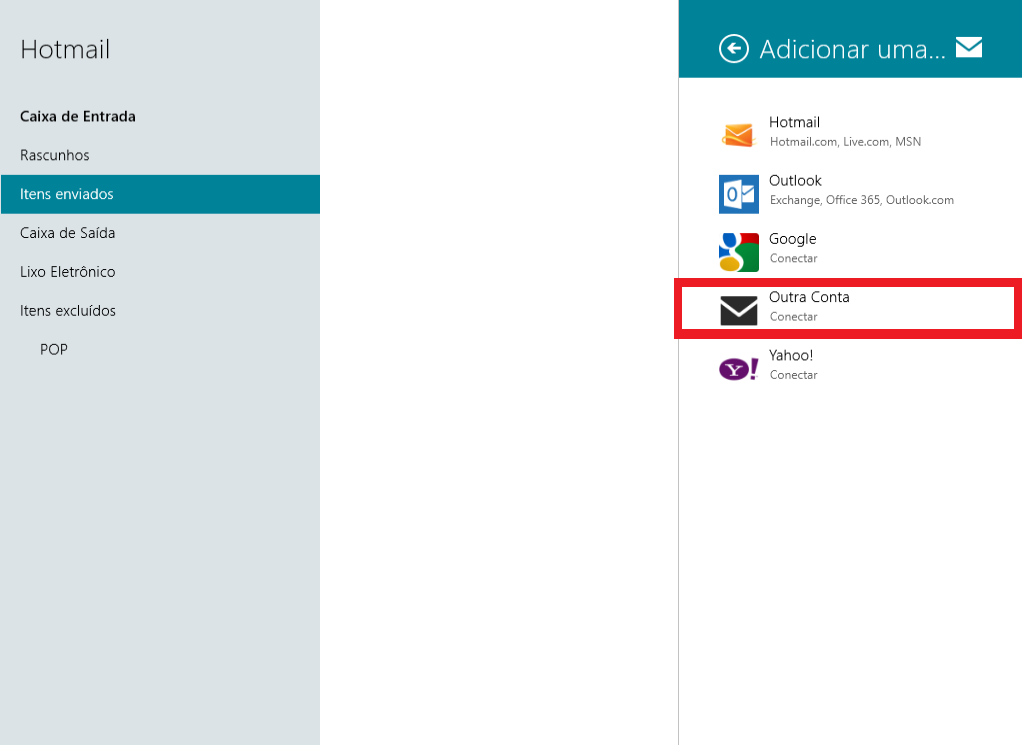This screenshot has width=1022, height=745.
Task: Click the white envelope icon in the header
Action: point(969,47)
